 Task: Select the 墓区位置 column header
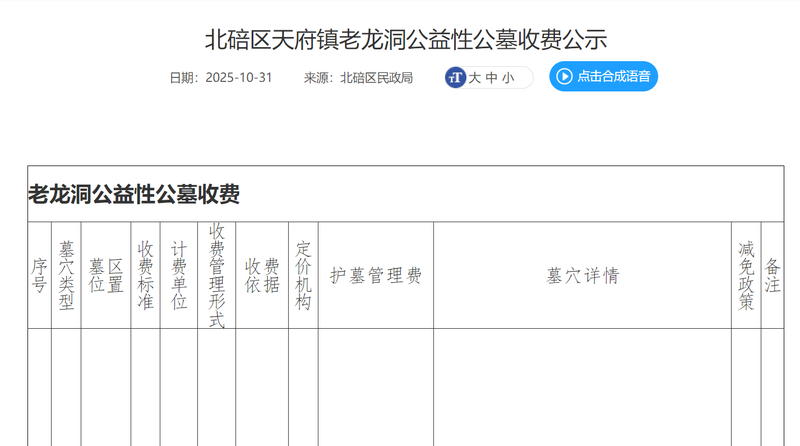pyautogui.click(x=106, y=275)
